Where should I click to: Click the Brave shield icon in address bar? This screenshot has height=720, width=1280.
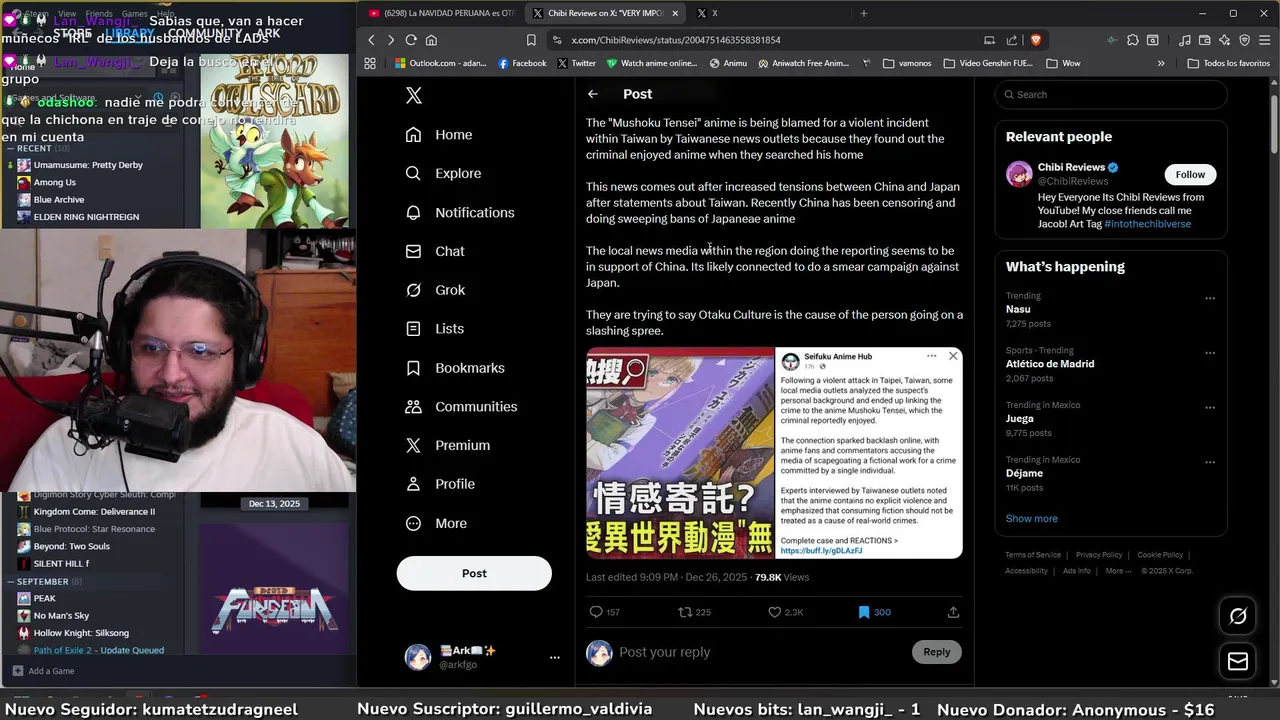click(1035, 40)
